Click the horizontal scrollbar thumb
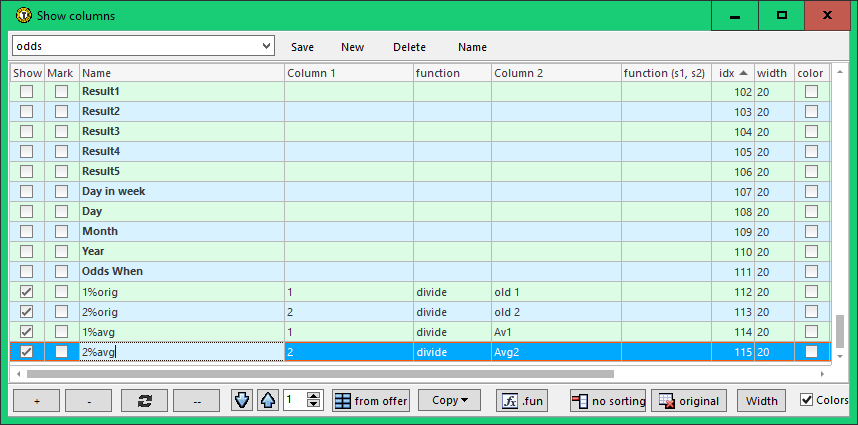 (320, 374)
